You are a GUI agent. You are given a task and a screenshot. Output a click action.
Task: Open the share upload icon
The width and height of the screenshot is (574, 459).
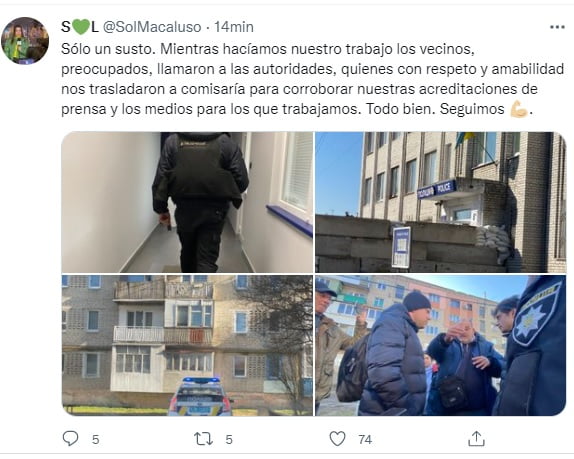tap(476, 439)
